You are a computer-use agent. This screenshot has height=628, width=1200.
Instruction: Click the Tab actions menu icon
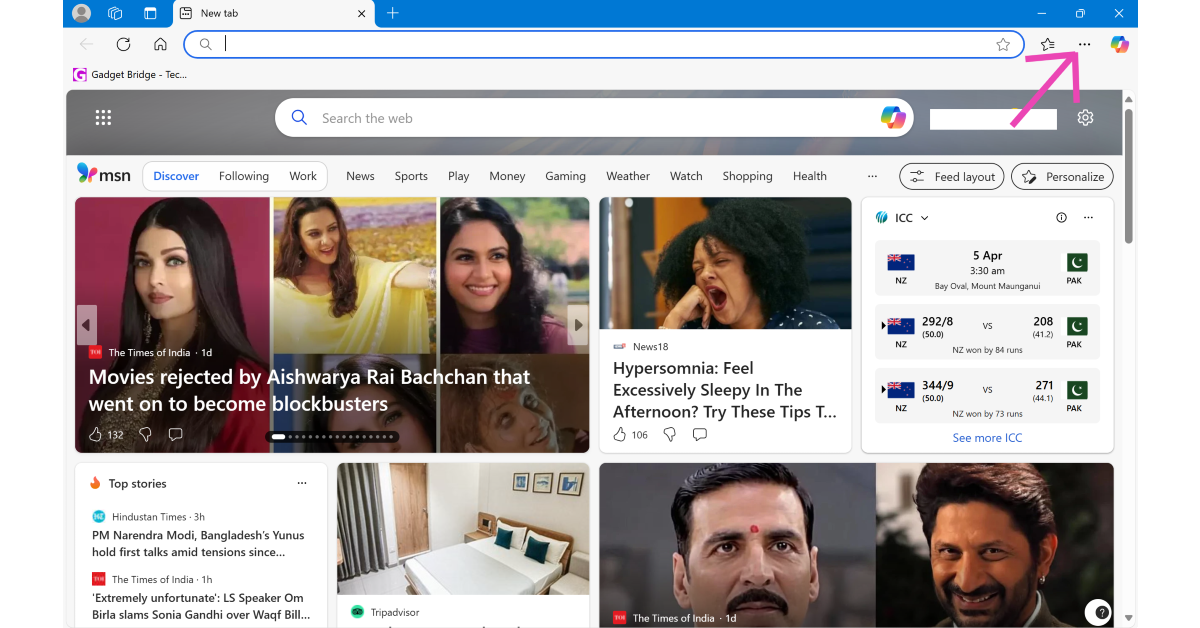150,13
